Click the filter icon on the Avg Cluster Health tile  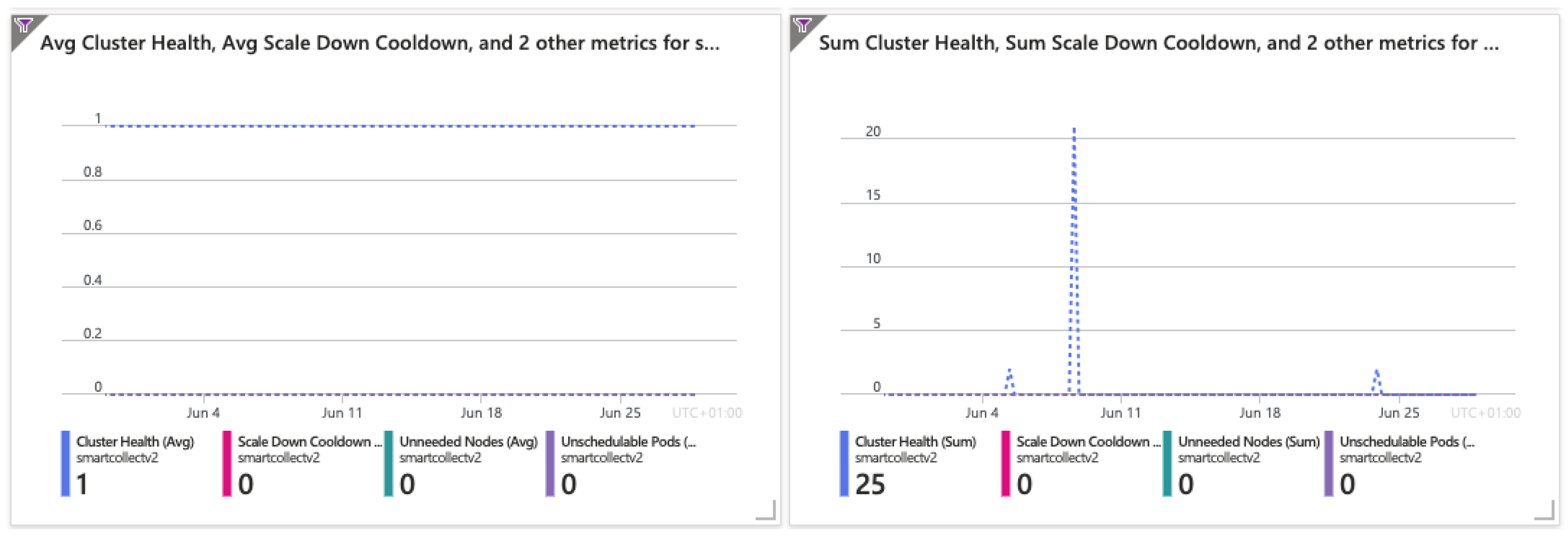click(x=24, y=26)
